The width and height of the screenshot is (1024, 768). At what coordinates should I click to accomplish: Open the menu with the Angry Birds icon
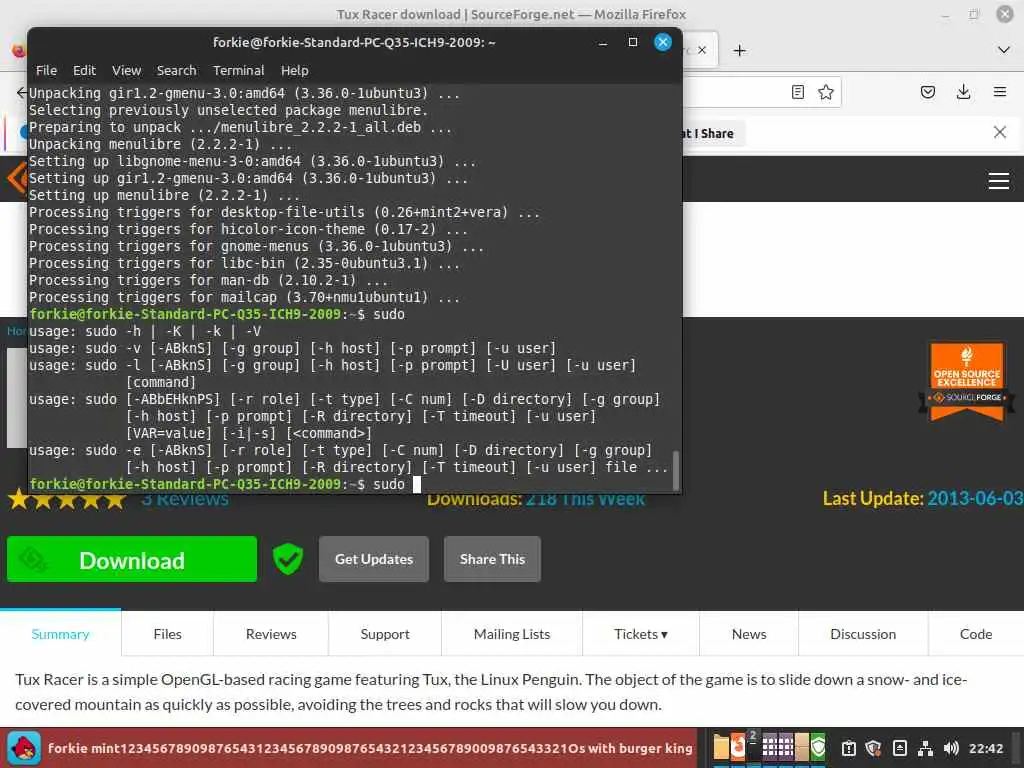tap(24, 748)
